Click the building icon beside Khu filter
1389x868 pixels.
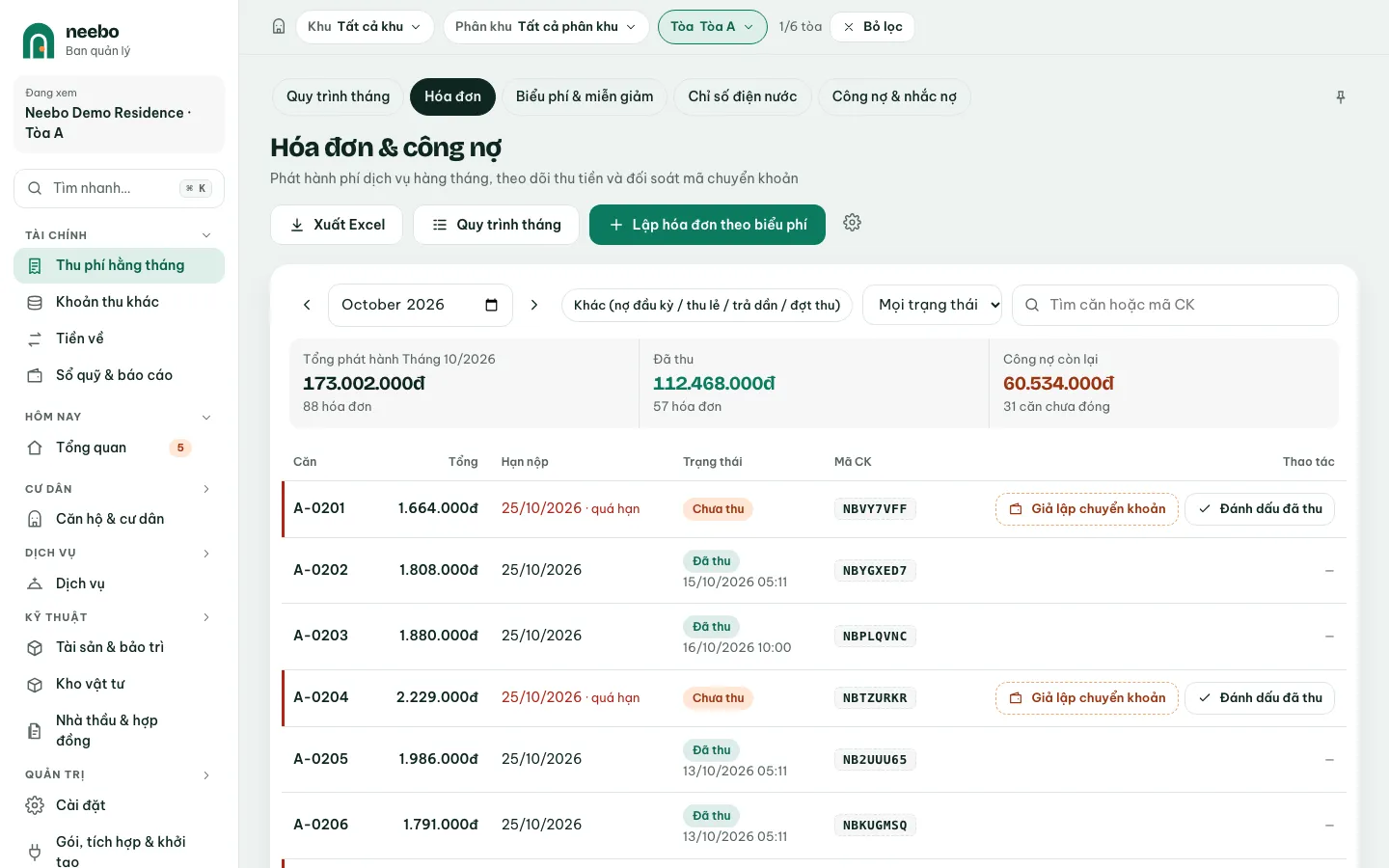pyautogui.click(x=279, y=27)
